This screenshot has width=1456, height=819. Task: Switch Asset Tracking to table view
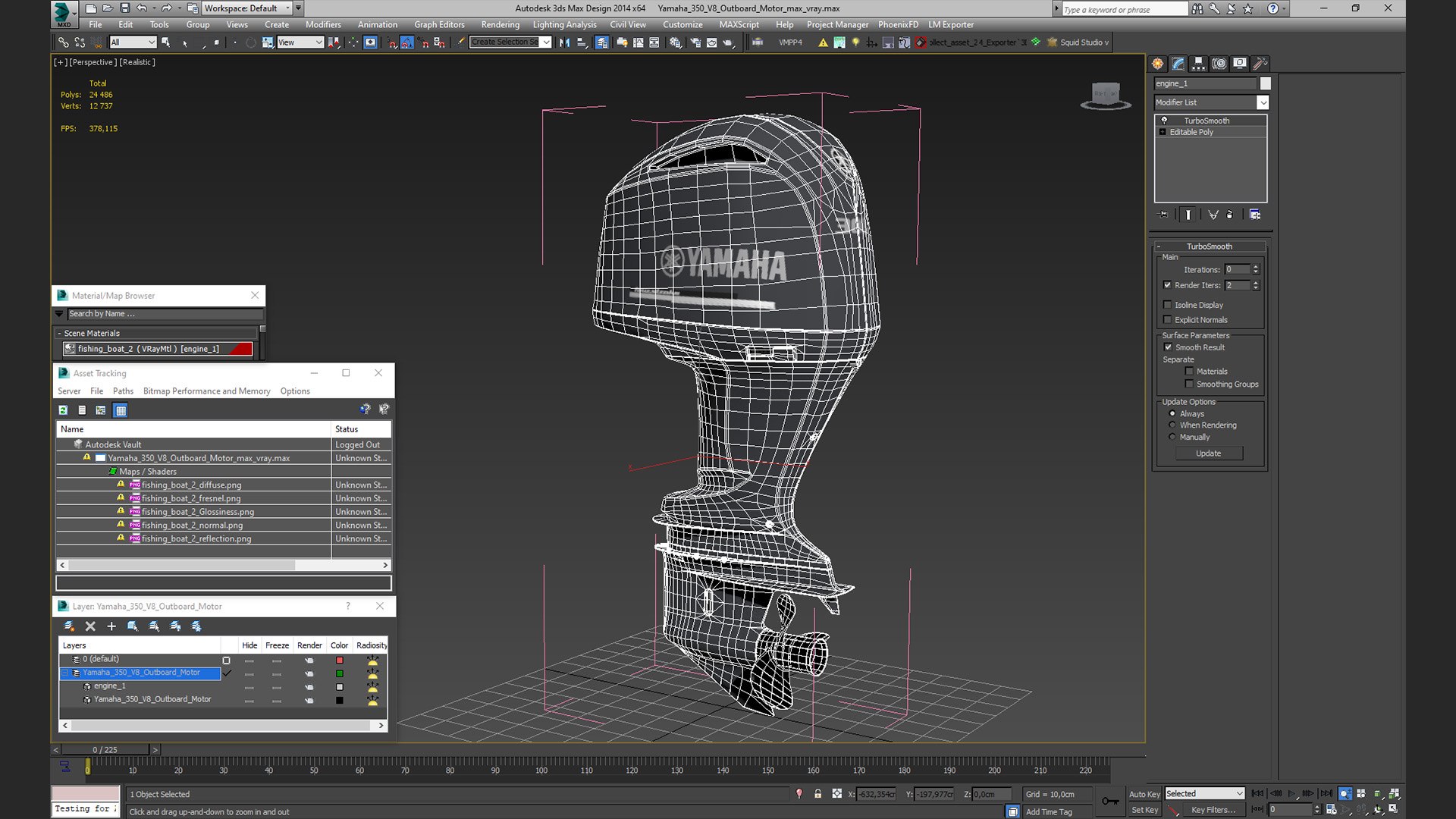point(121,410)
